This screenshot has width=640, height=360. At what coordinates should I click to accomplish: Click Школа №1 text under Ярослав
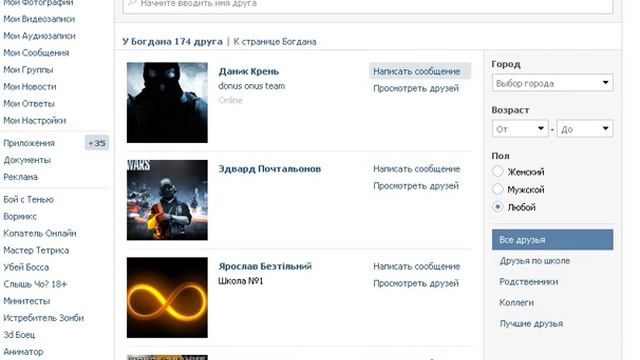click(240, 281)
